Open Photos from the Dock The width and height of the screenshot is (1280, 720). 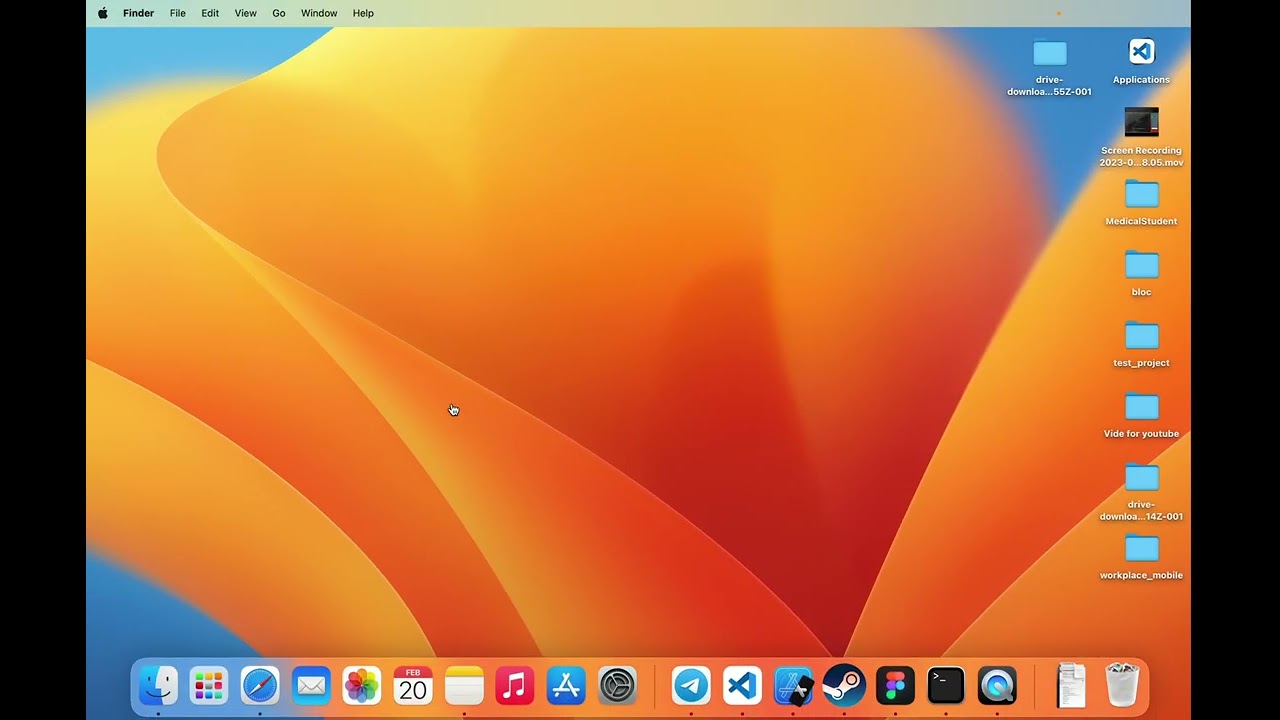pos(362,686)
